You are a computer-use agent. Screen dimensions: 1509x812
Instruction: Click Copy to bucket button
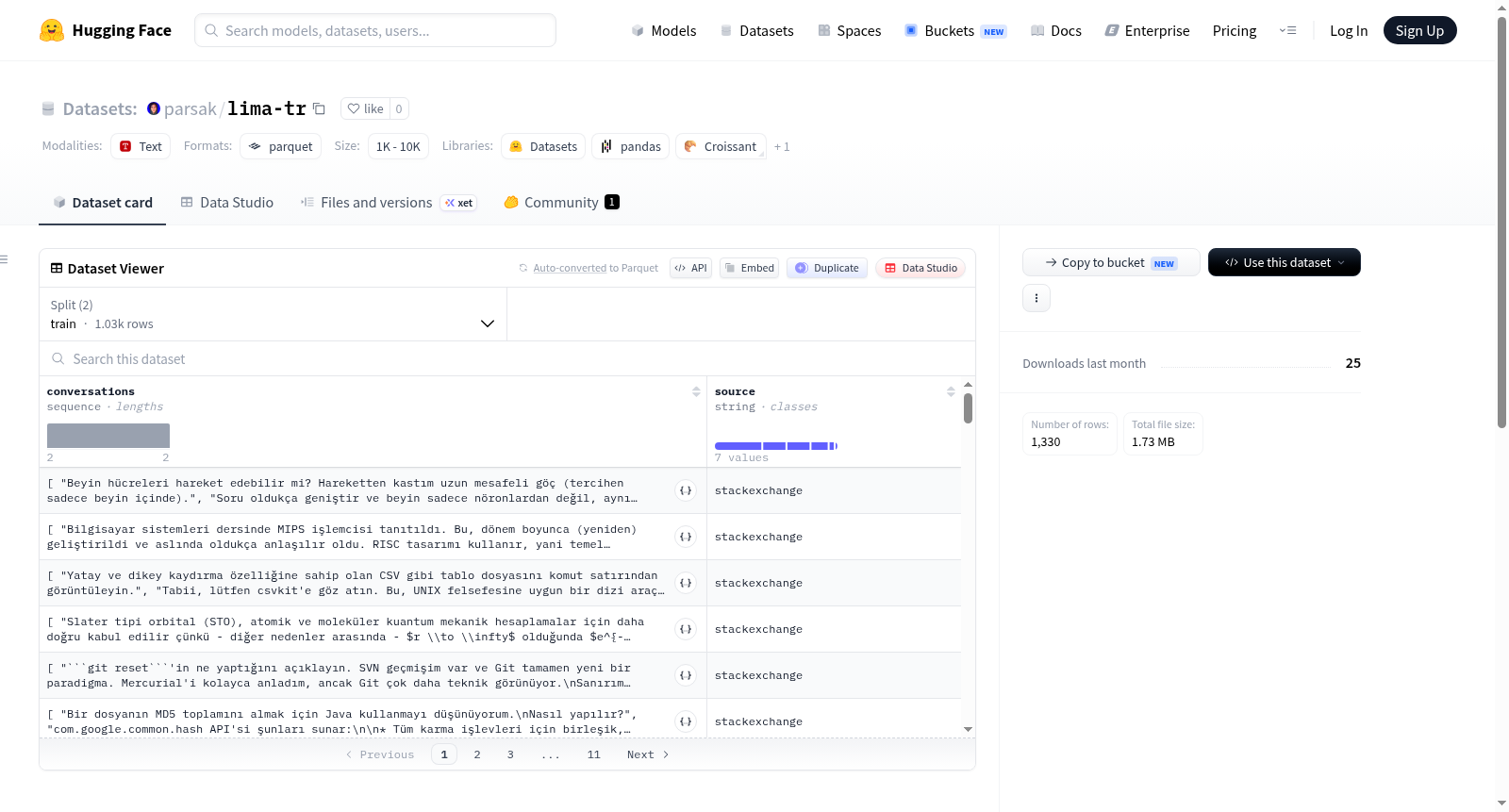[x=1111, y=262]
